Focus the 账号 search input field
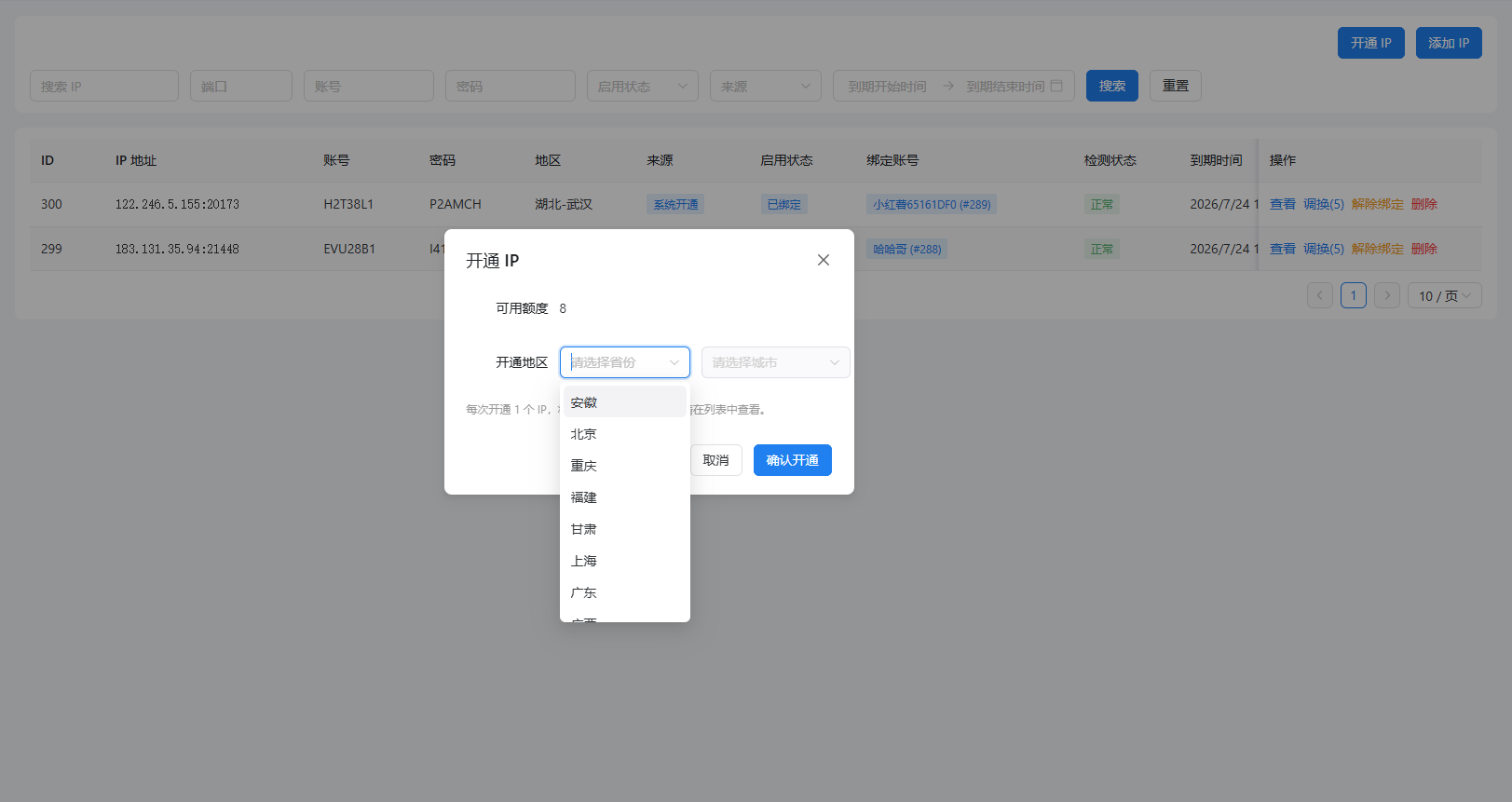 [369, 86]
